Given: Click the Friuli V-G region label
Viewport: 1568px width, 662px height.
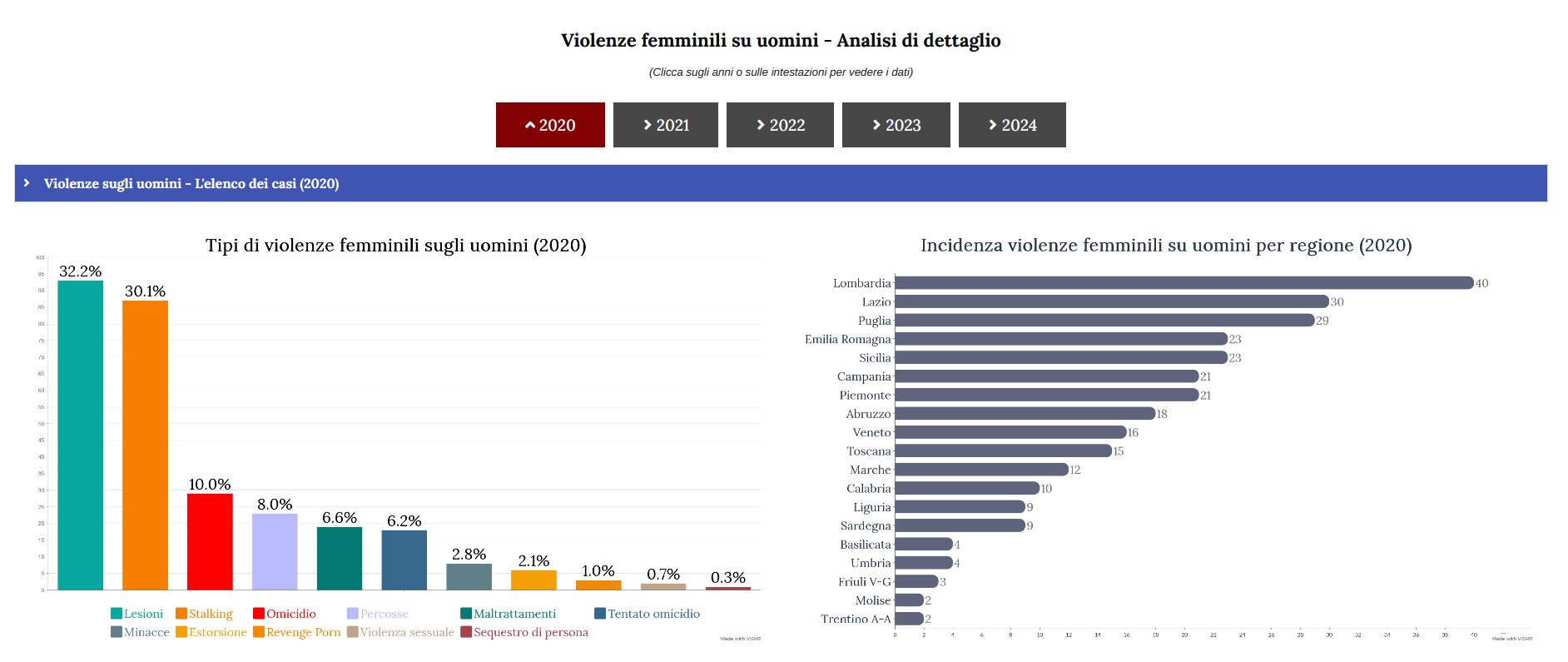Looking at the screenshot, I should point(865,582).
